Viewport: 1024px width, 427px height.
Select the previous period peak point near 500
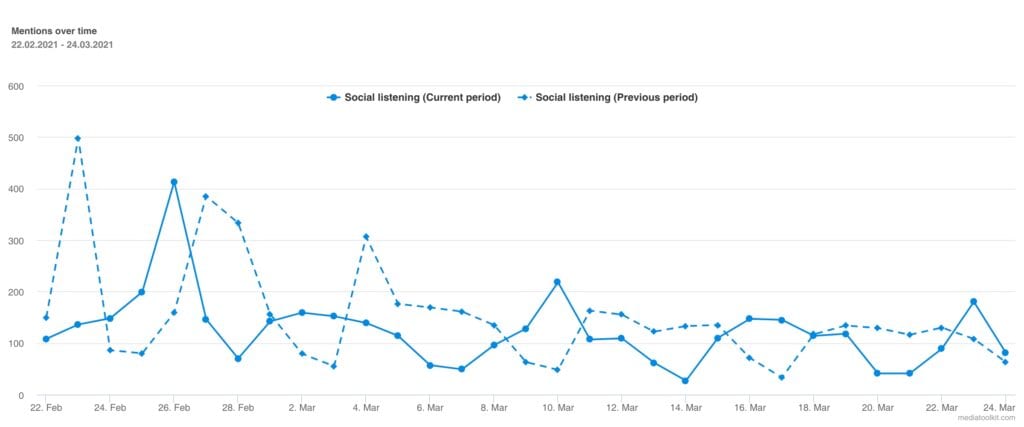coord(78,138)
